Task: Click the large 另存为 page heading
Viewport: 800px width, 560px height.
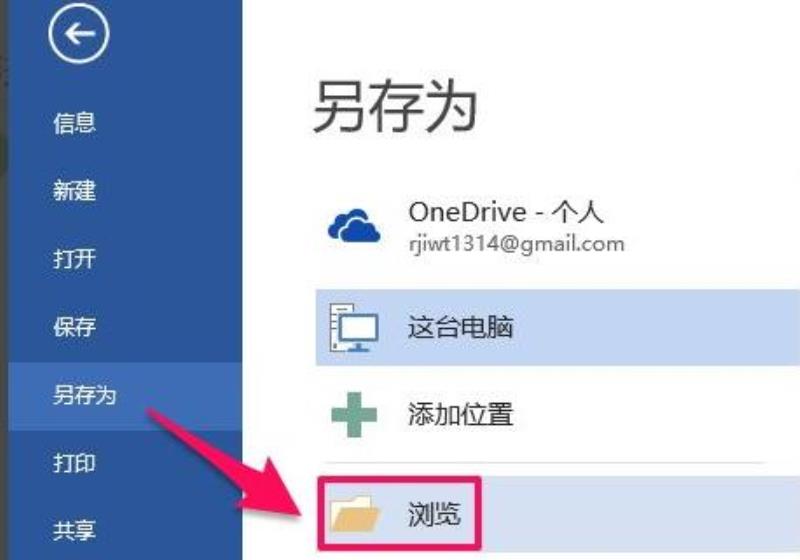Action: point(395,107)
